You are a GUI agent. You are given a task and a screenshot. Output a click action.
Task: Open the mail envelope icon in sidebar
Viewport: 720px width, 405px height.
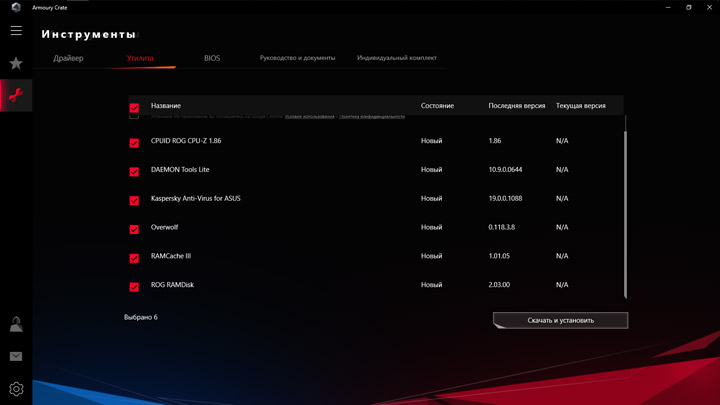(x=16, y=356)
